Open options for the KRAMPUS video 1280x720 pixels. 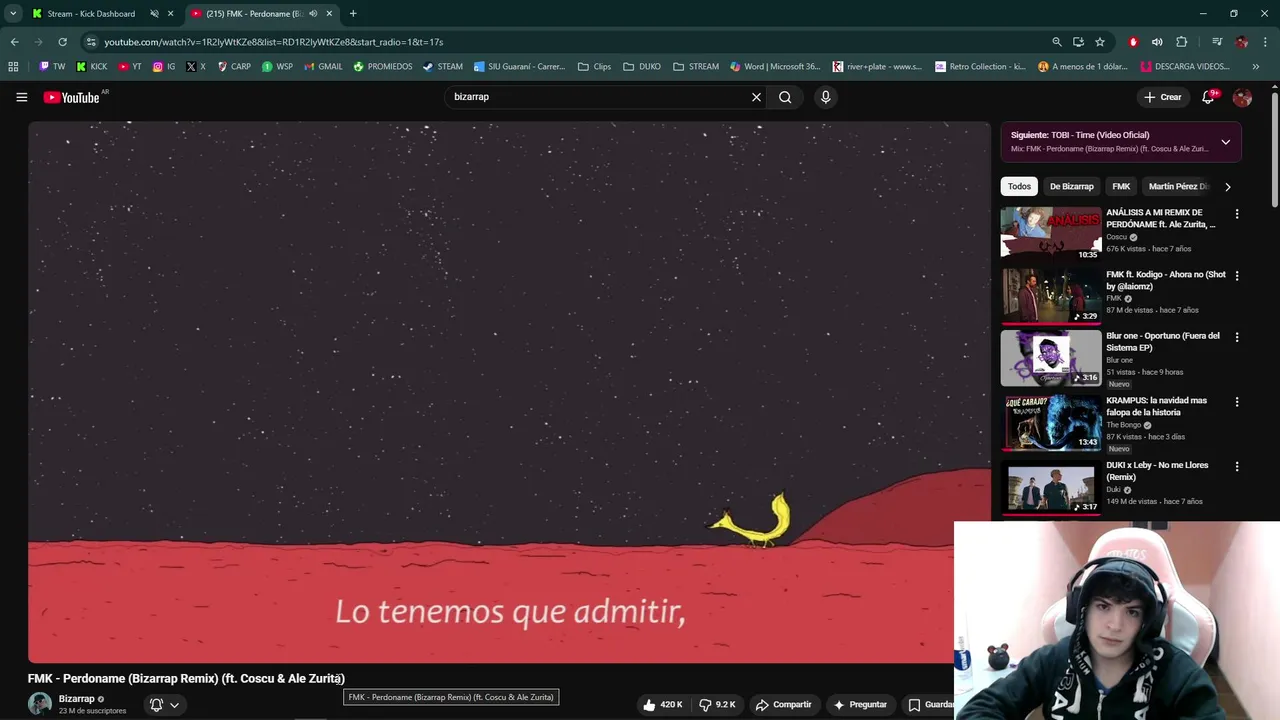(1237, 402)
